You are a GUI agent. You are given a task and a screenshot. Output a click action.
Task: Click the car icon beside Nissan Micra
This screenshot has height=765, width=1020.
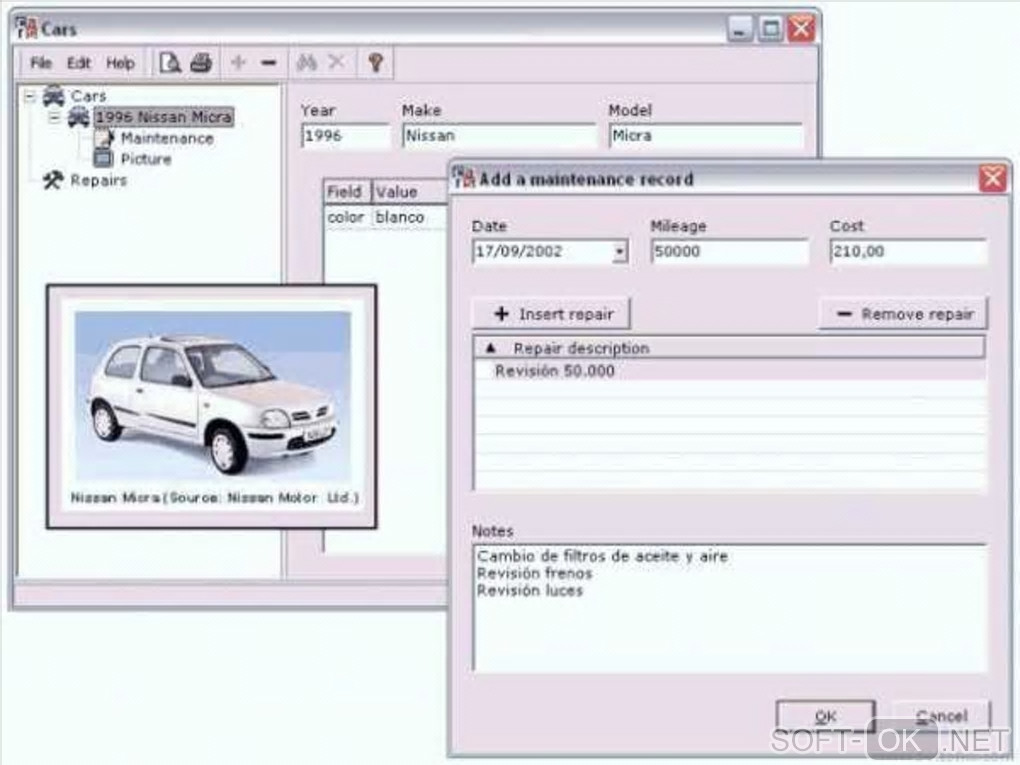[79, 117]
